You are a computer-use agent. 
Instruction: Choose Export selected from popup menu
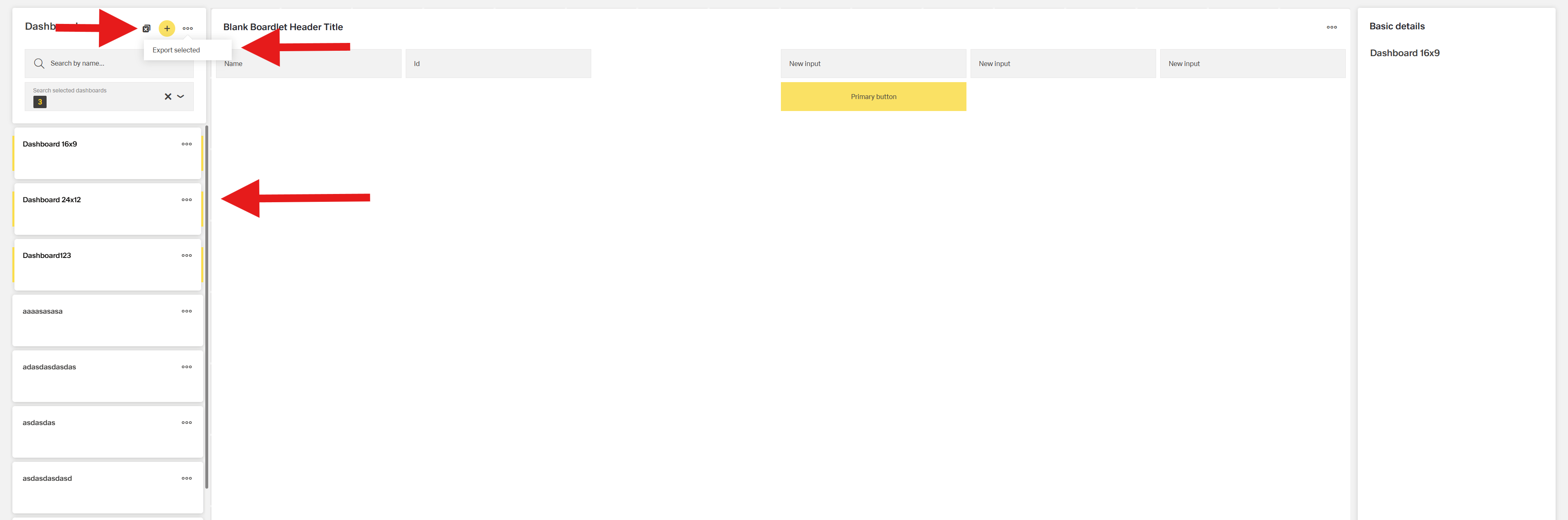[176, 50]
